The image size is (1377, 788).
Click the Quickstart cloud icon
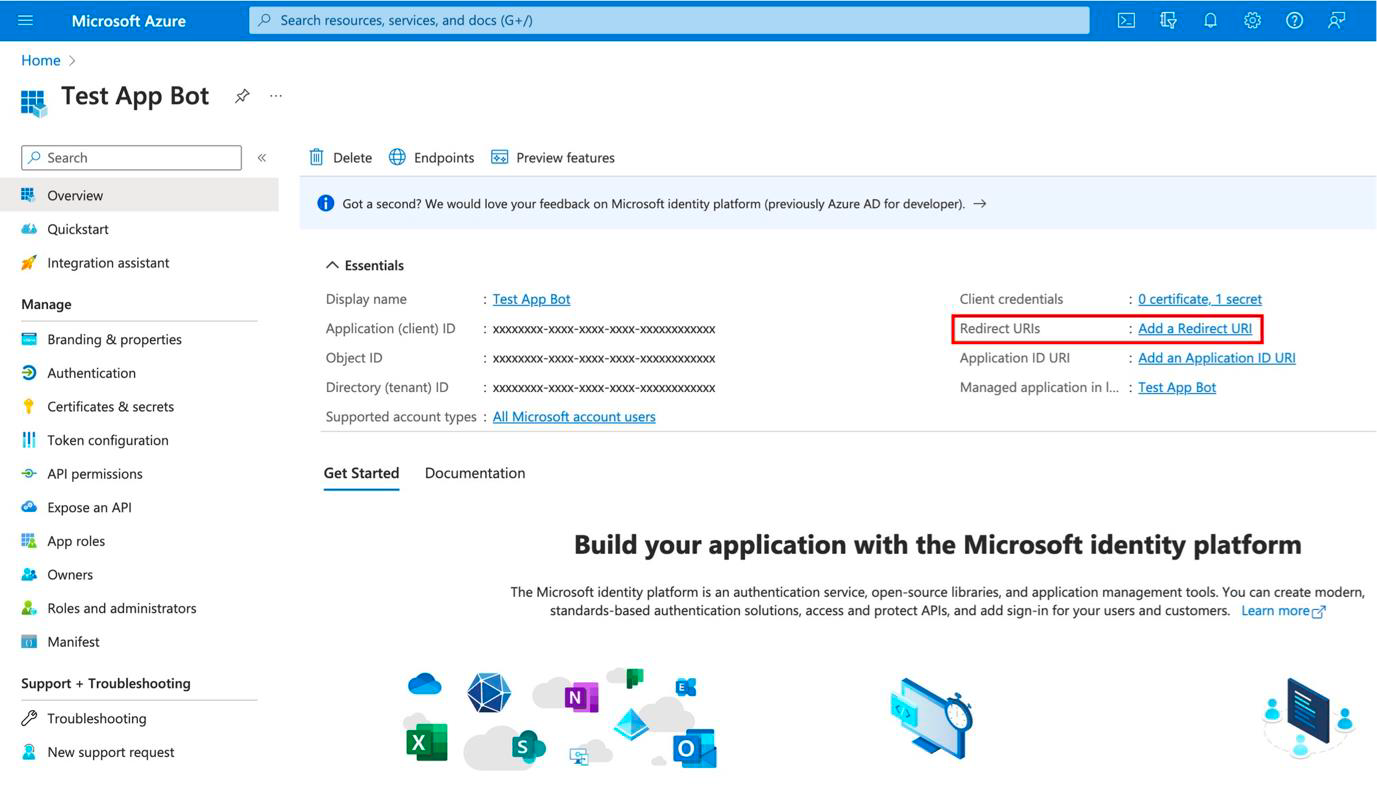coord(28,229)
